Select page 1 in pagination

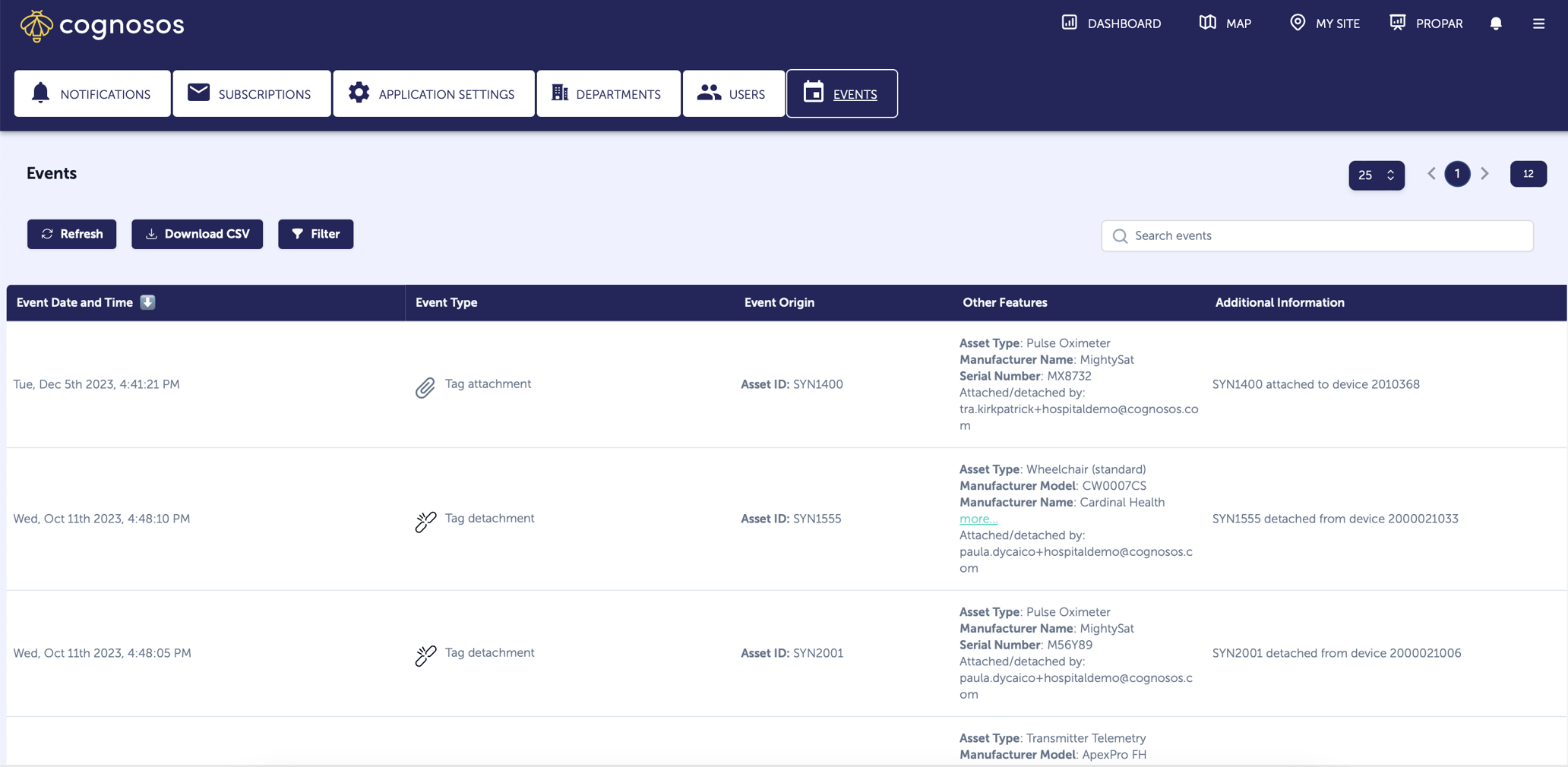point(1457,174)
